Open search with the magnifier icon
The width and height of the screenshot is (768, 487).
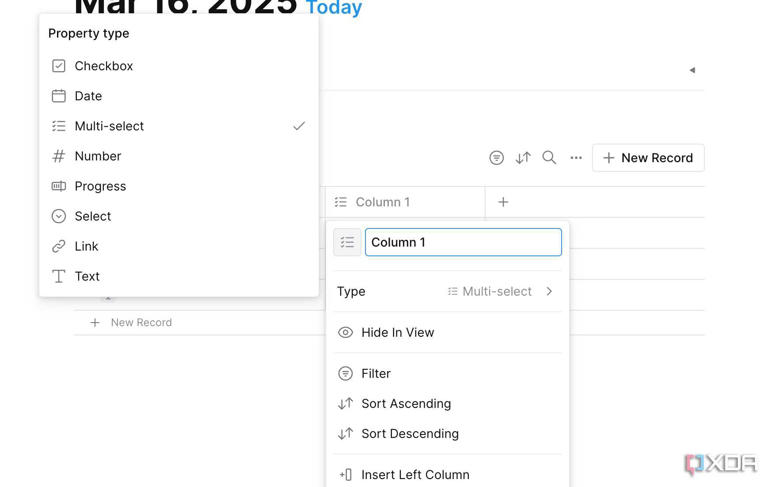coord(549,158)
